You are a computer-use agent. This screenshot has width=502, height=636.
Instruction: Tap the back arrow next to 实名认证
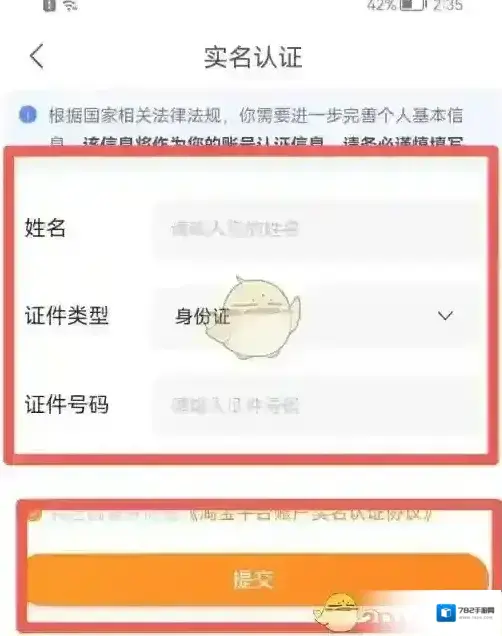pyautogui.click(x=36, y=56)
